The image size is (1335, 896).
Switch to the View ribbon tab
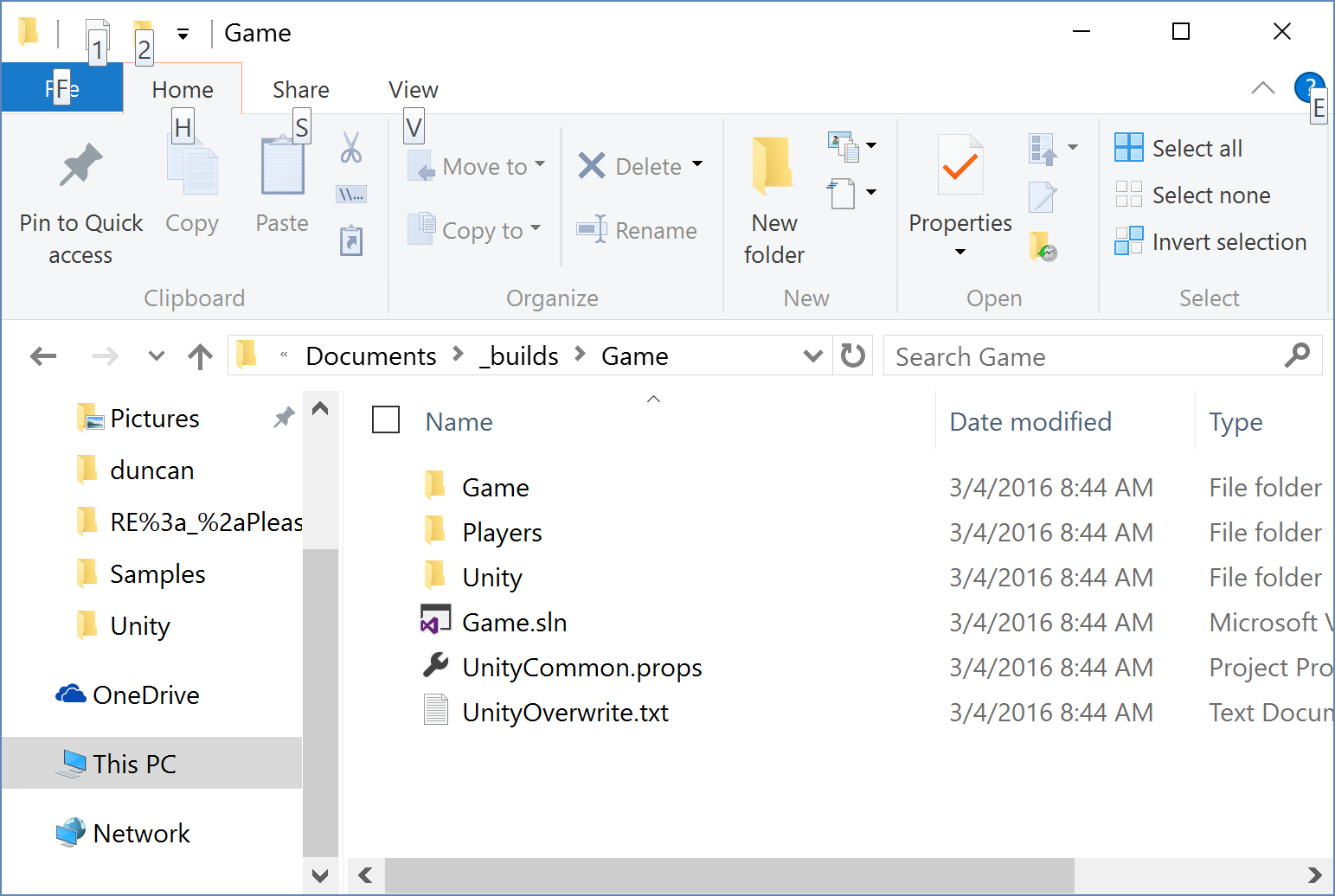click(x=414, y=89)
